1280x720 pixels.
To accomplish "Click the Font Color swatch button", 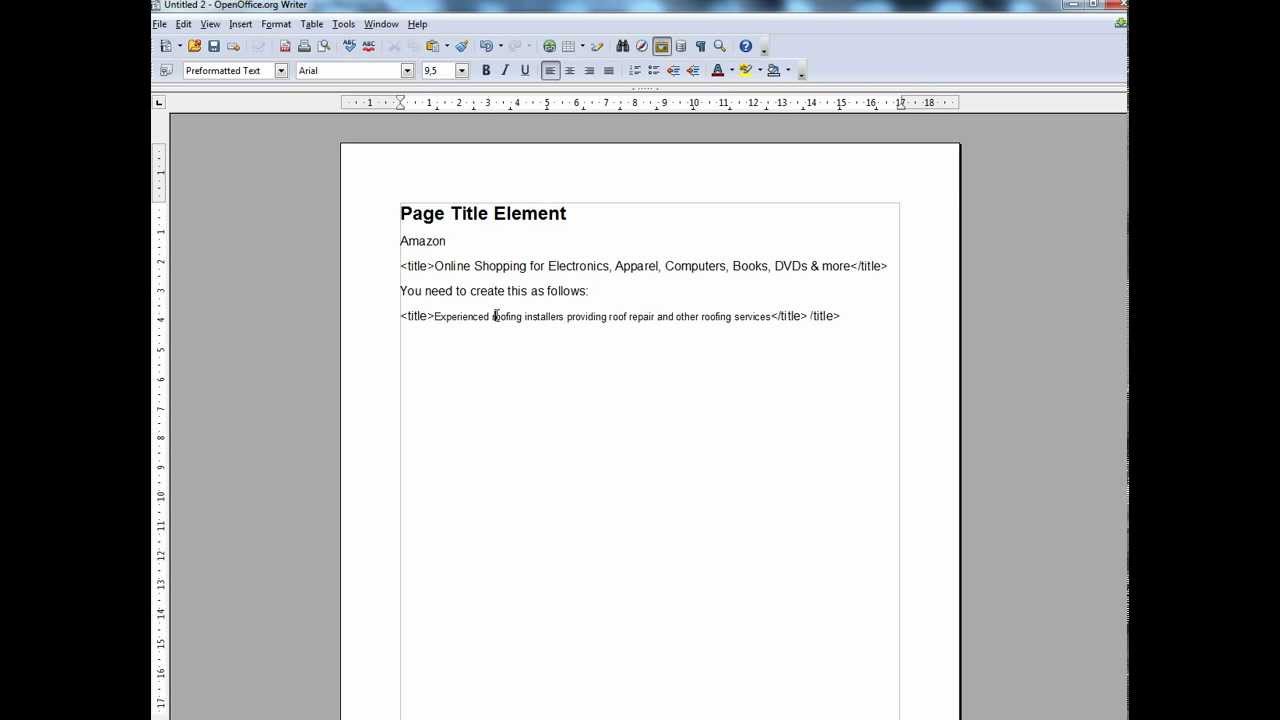I will 717,70.
